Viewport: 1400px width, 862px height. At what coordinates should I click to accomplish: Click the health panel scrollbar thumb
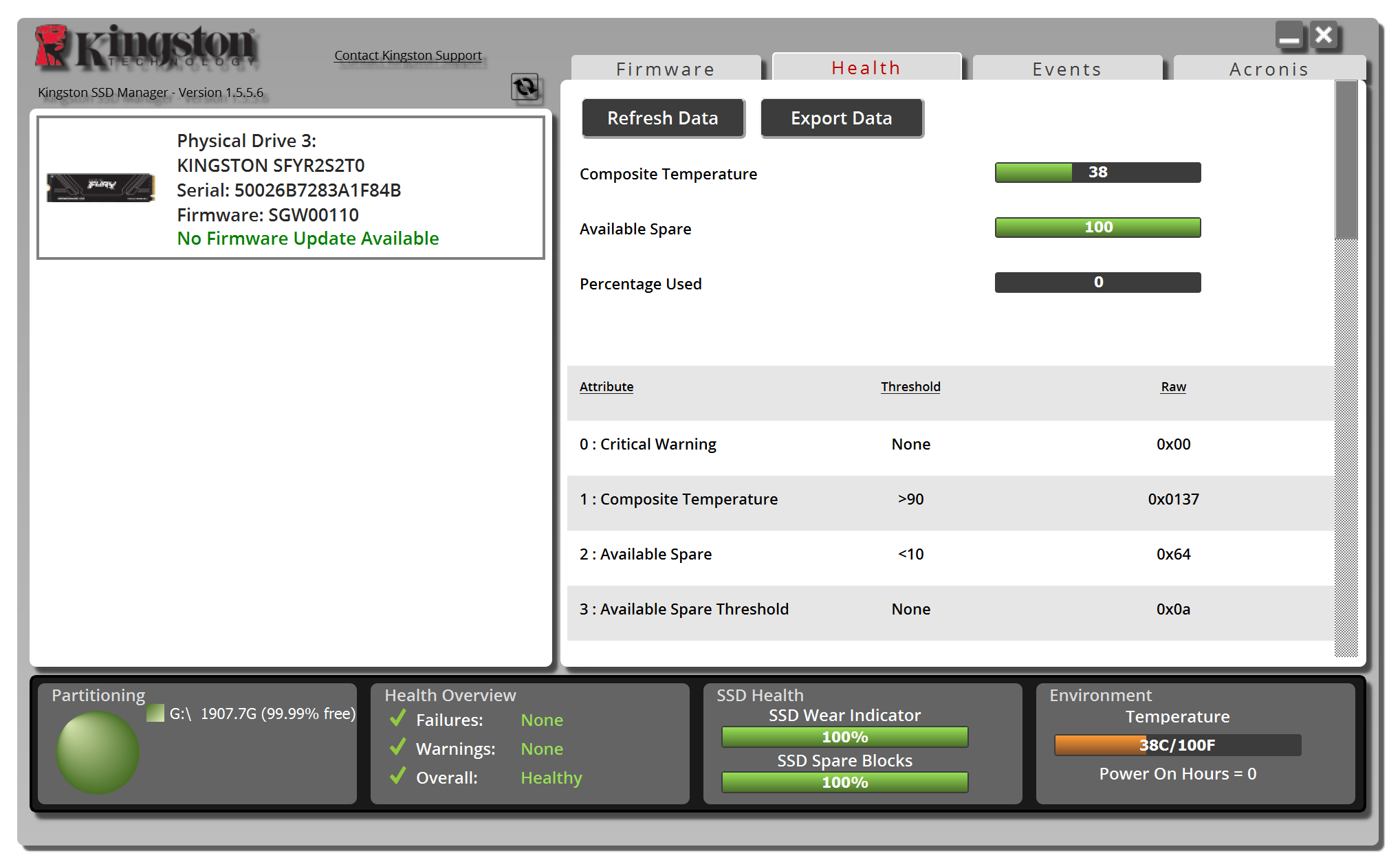[1346, 159]
